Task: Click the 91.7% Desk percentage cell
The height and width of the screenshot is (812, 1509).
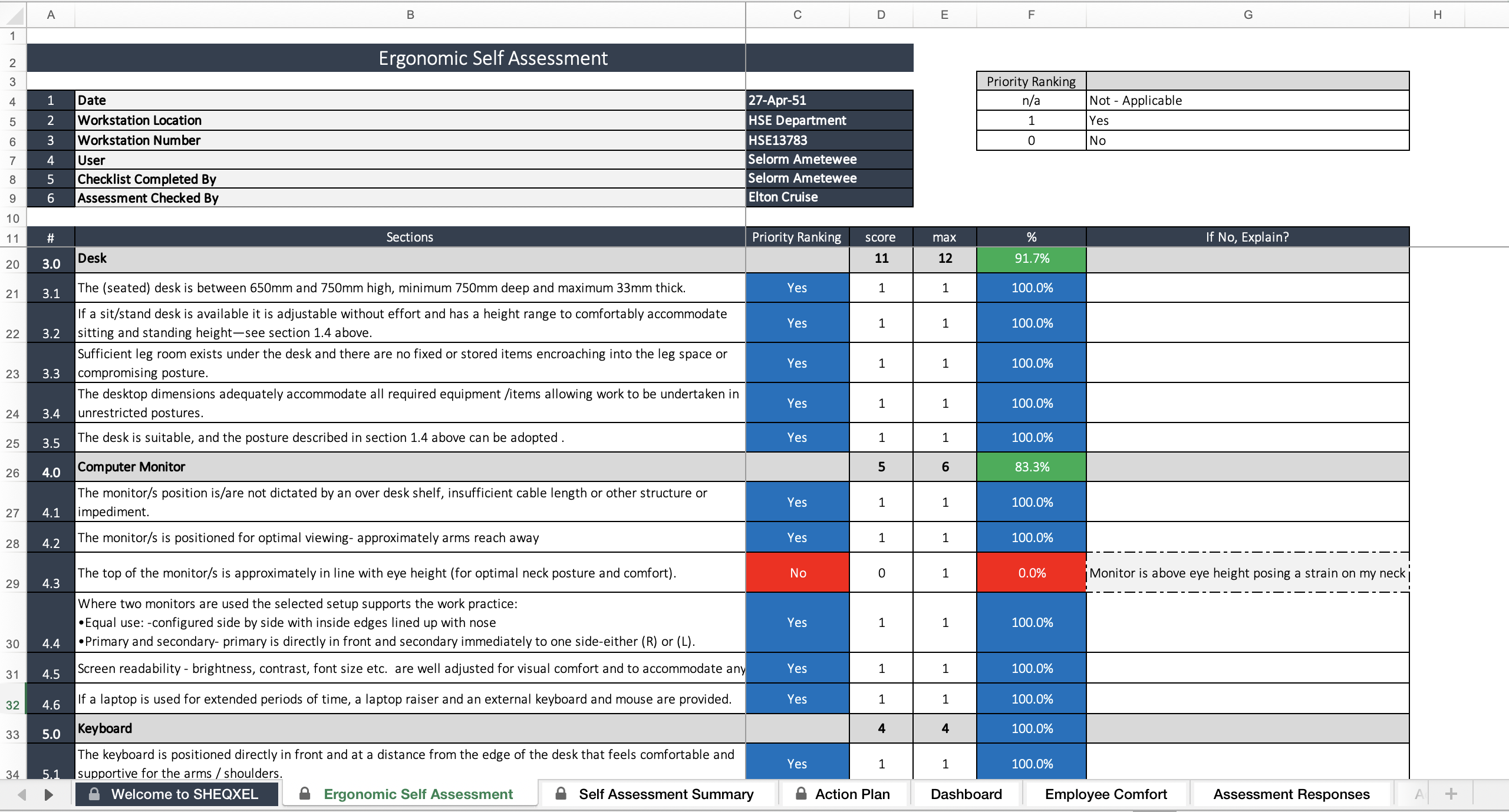Action: [1032, 259]
